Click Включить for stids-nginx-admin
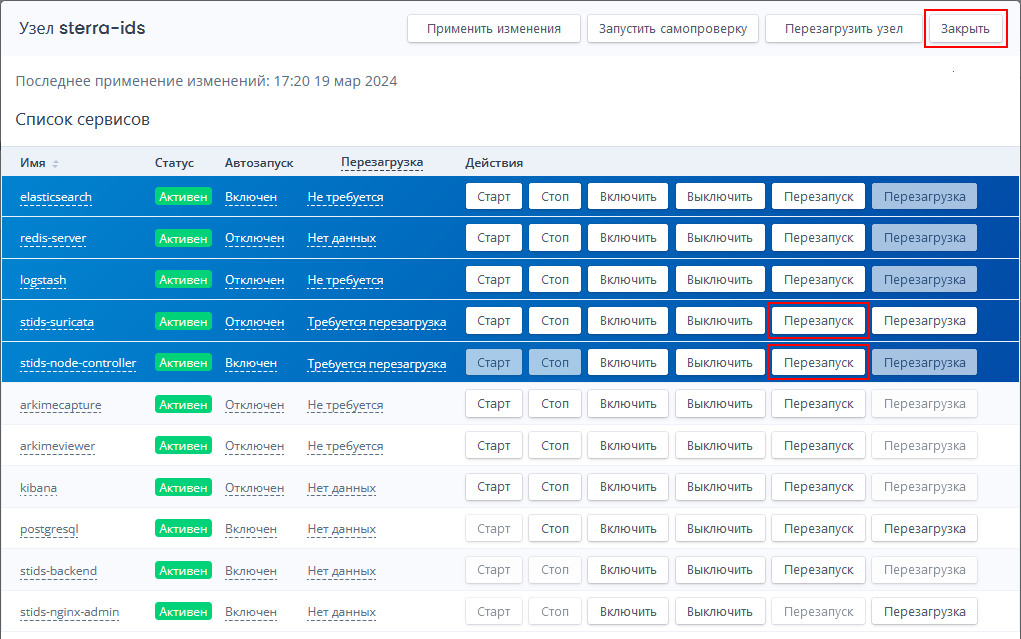Image resolution: width=1021 pixels, height=639 pixels. (x=628, y=612)
